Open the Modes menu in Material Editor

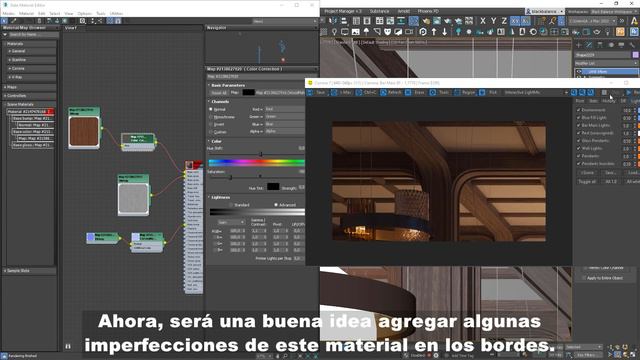(x=9, y=13)
